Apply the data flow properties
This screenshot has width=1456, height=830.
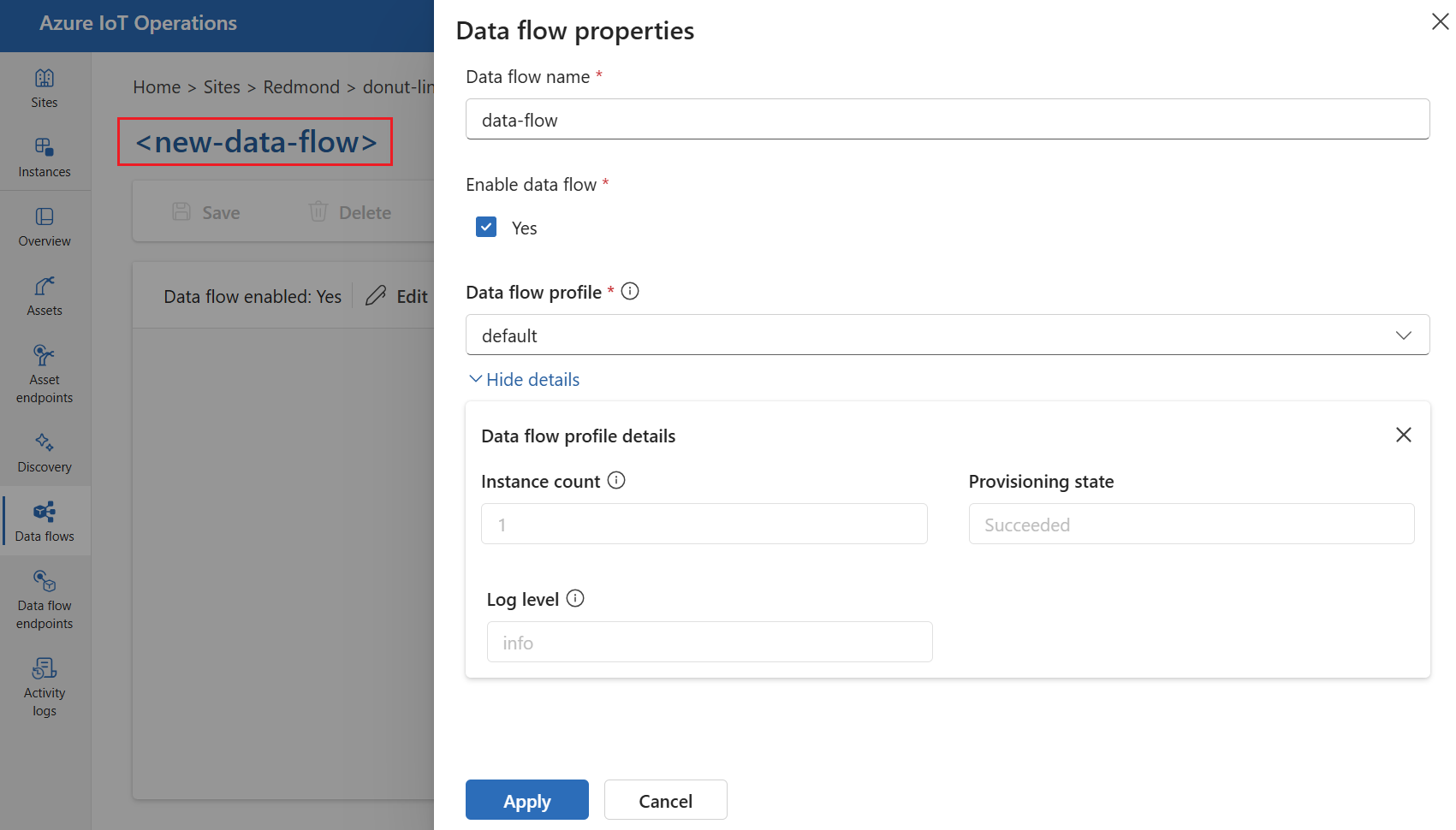click(x=526, y=800)
